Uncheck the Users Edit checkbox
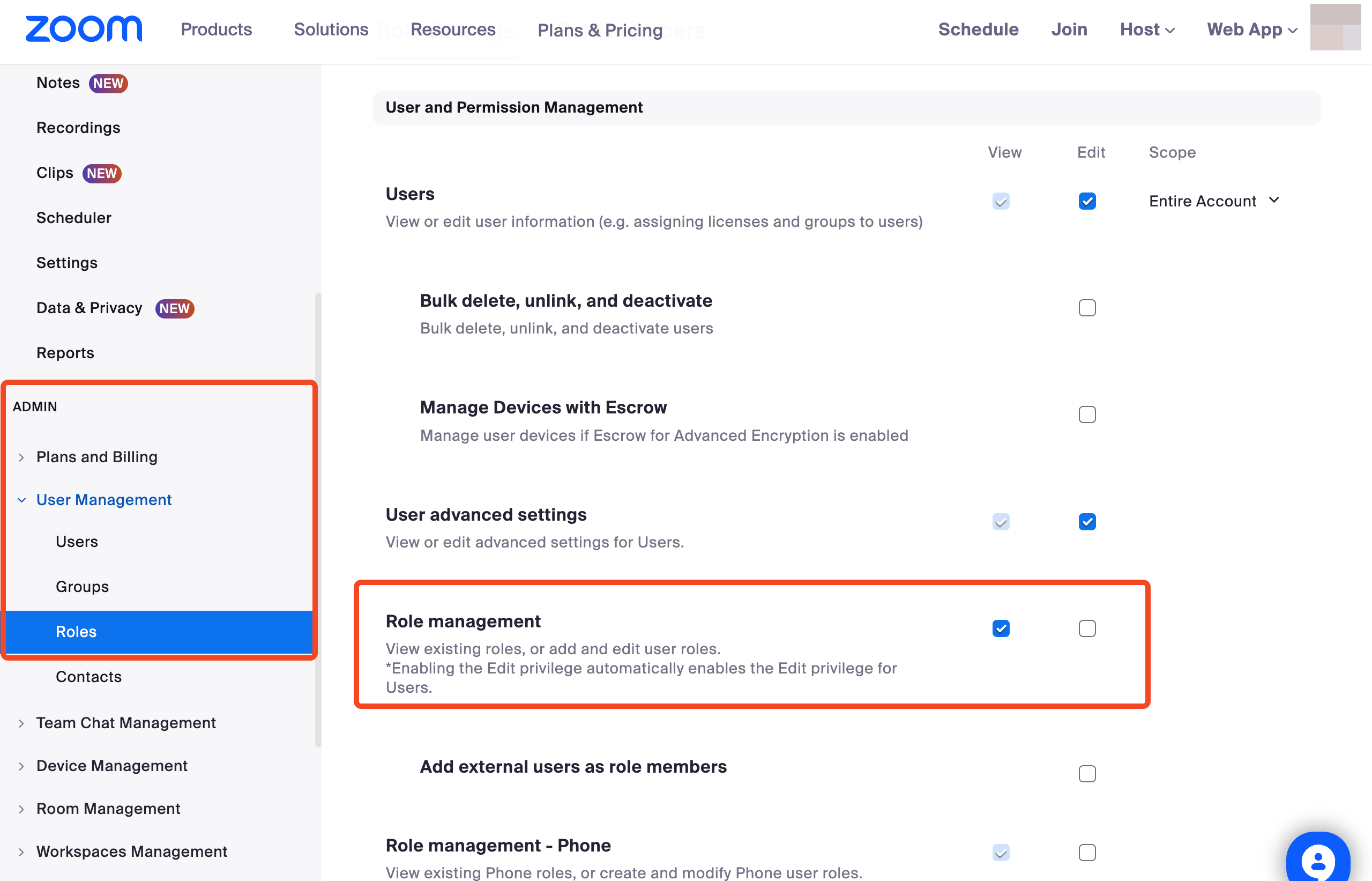The width and height of the screenshot is (1372, 881). pos(1087,202)
